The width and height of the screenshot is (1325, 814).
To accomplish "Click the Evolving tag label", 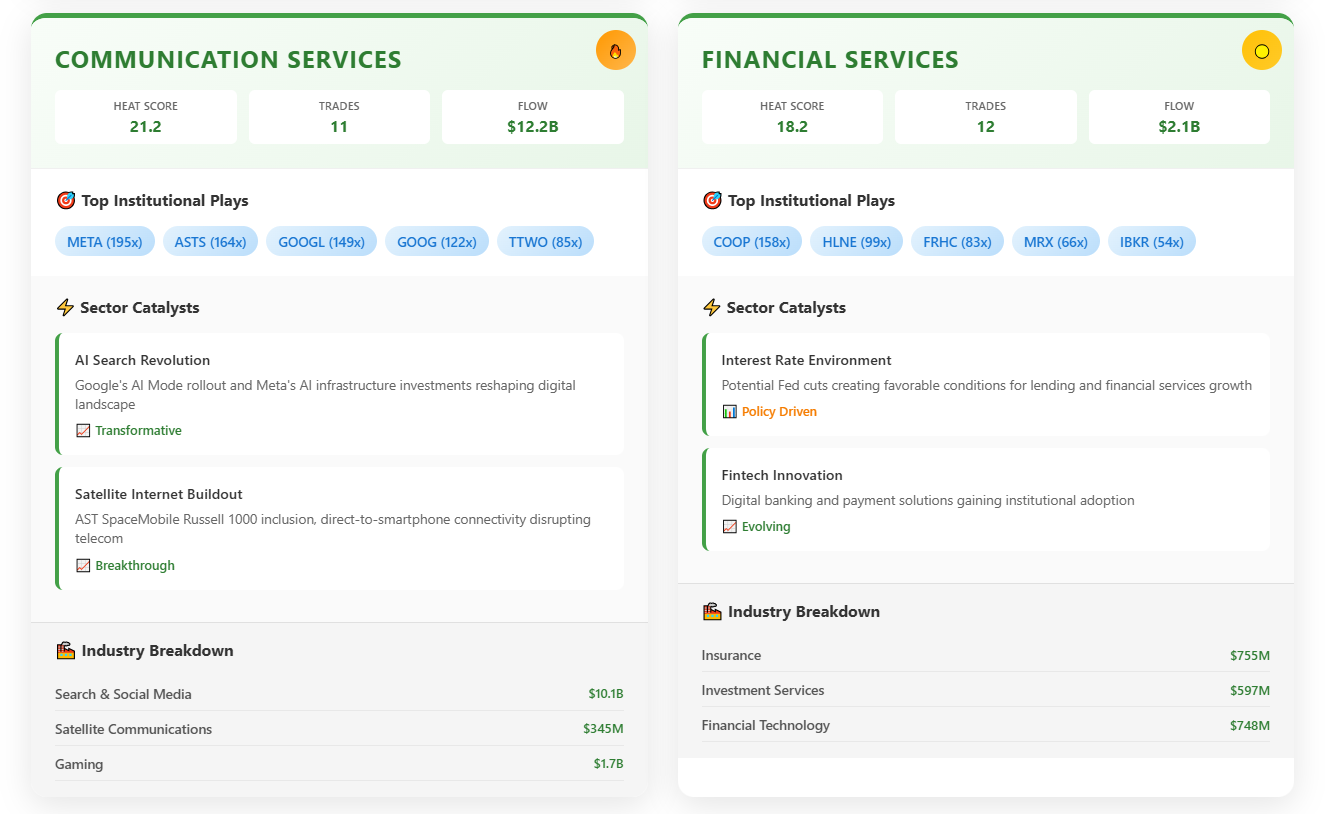I will click(766, 527).
